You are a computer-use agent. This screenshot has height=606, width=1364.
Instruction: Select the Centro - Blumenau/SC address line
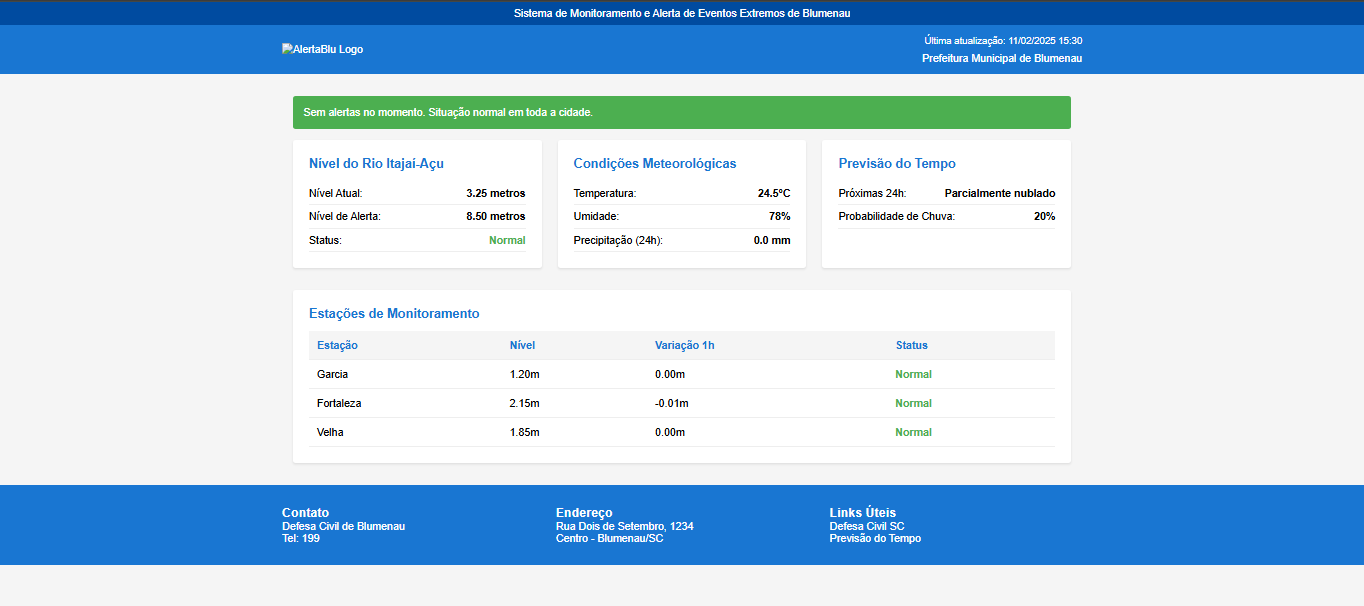[609, 538]
